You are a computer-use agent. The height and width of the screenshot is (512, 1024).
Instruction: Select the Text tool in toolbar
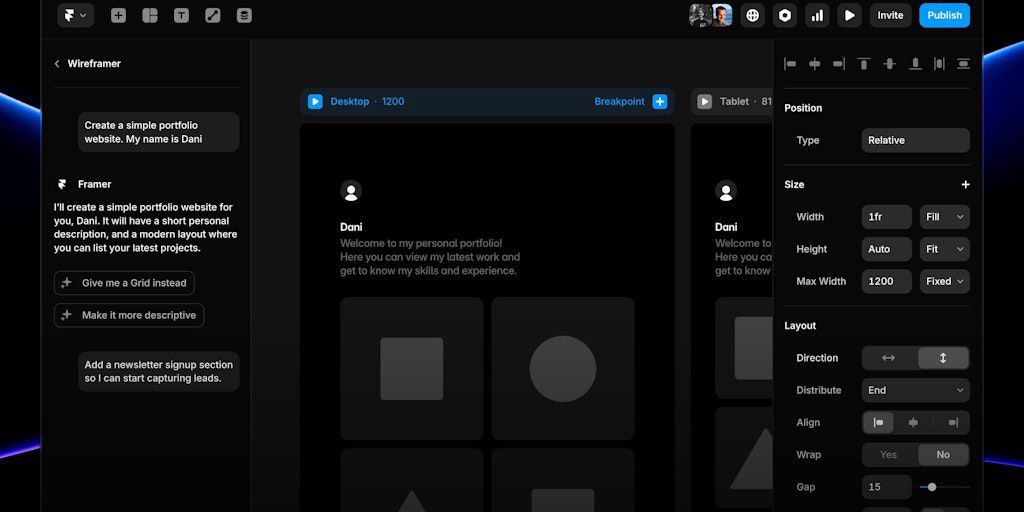182,16
